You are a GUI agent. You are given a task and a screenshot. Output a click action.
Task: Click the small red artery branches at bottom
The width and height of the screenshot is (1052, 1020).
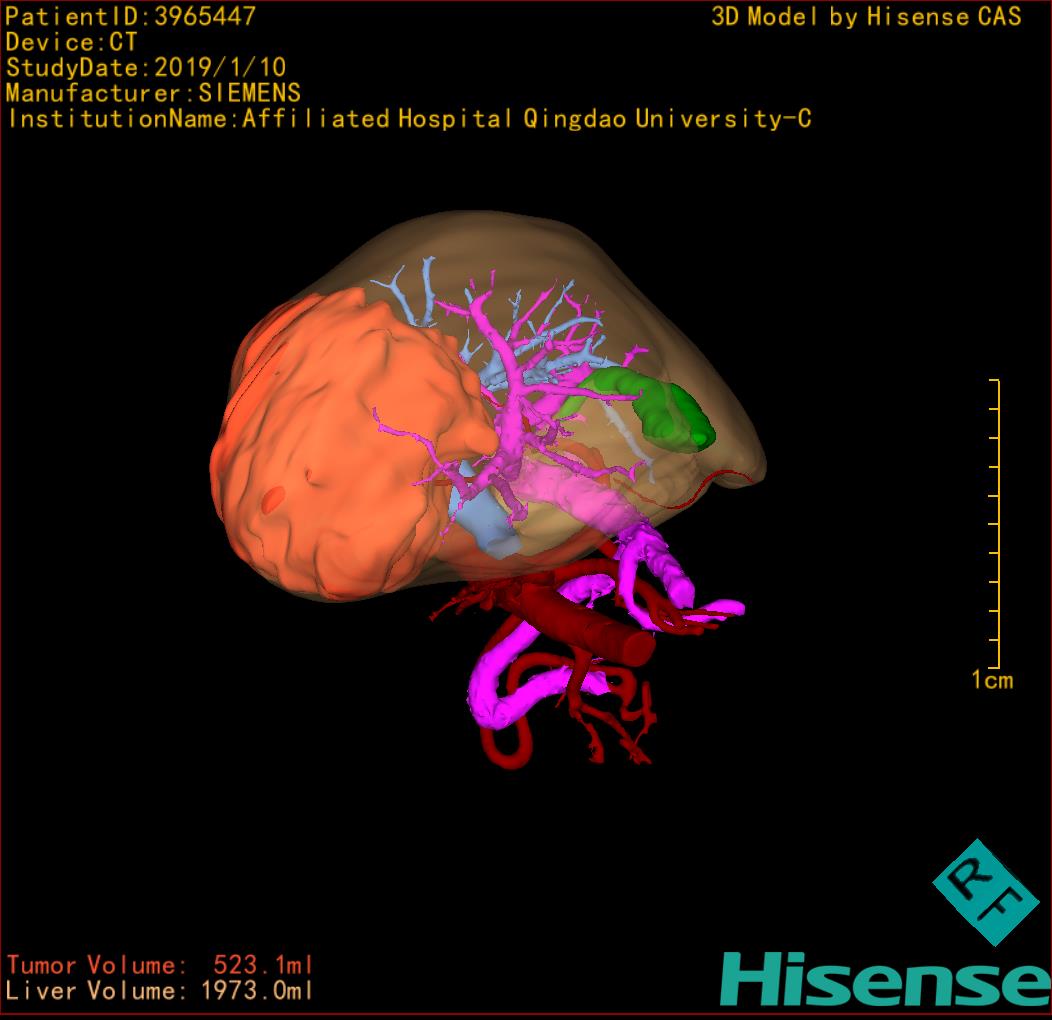point(615,730)
